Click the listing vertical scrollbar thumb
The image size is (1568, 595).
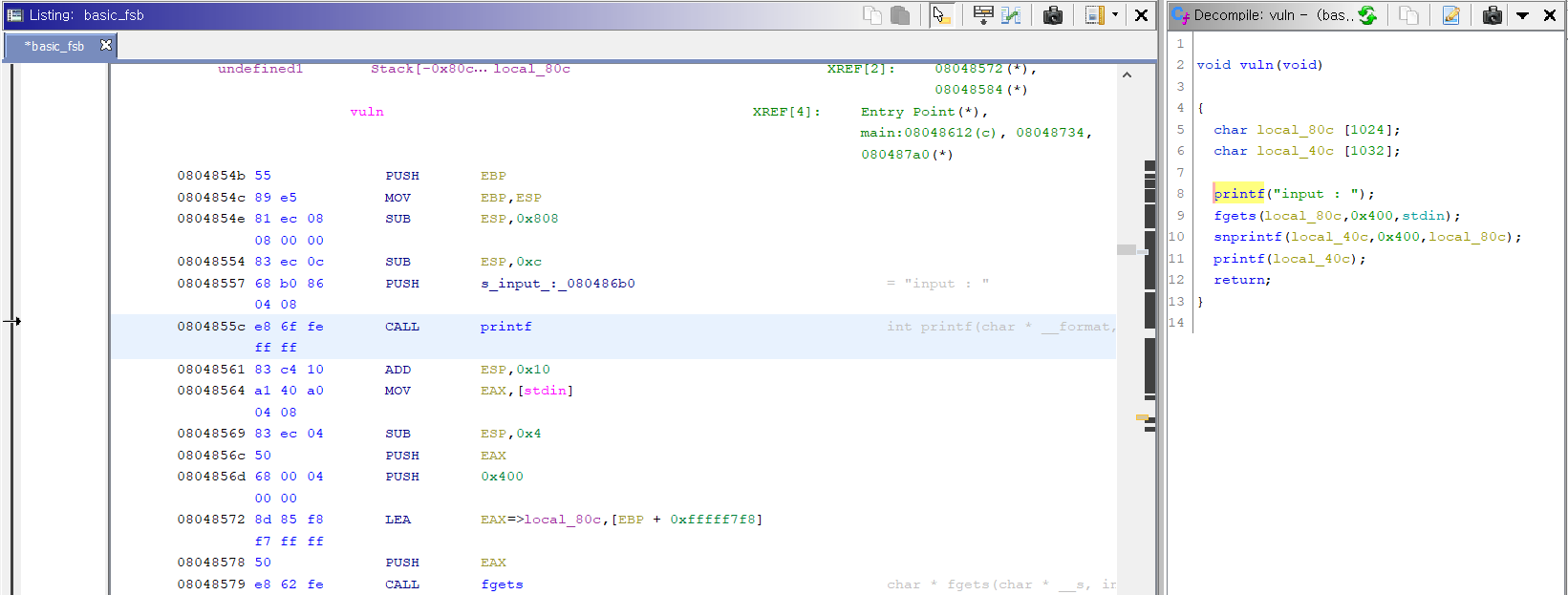coord(1127,249)
